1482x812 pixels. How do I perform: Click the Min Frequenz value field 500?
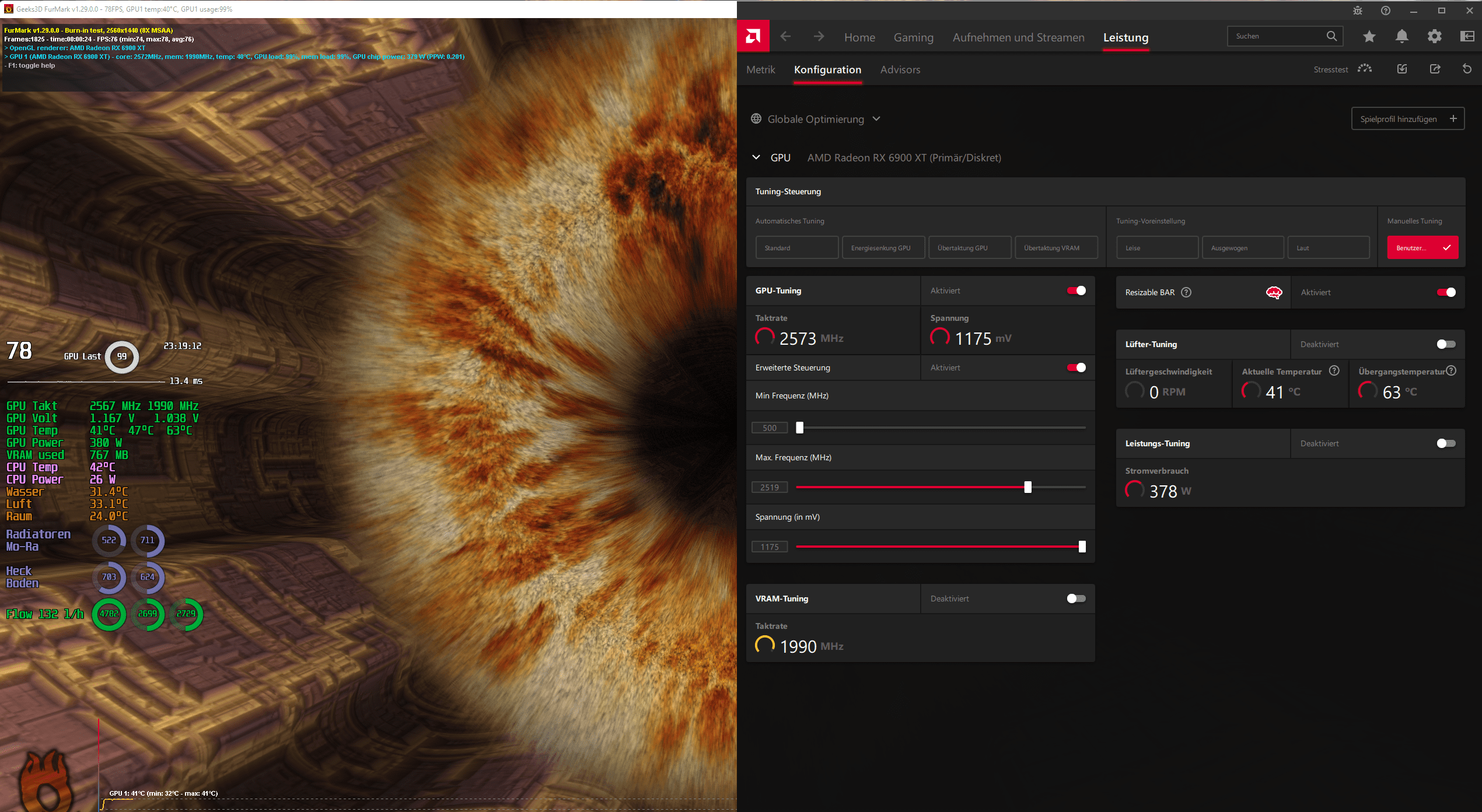[x=770, y=428]
